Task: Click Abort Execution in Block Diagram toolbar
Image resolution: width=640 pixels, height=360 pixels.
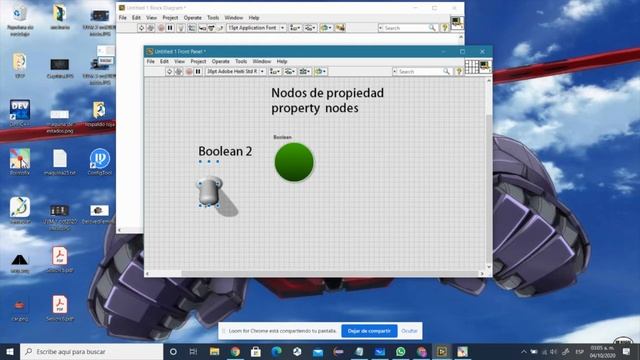Action: click(x=160, y=28)
